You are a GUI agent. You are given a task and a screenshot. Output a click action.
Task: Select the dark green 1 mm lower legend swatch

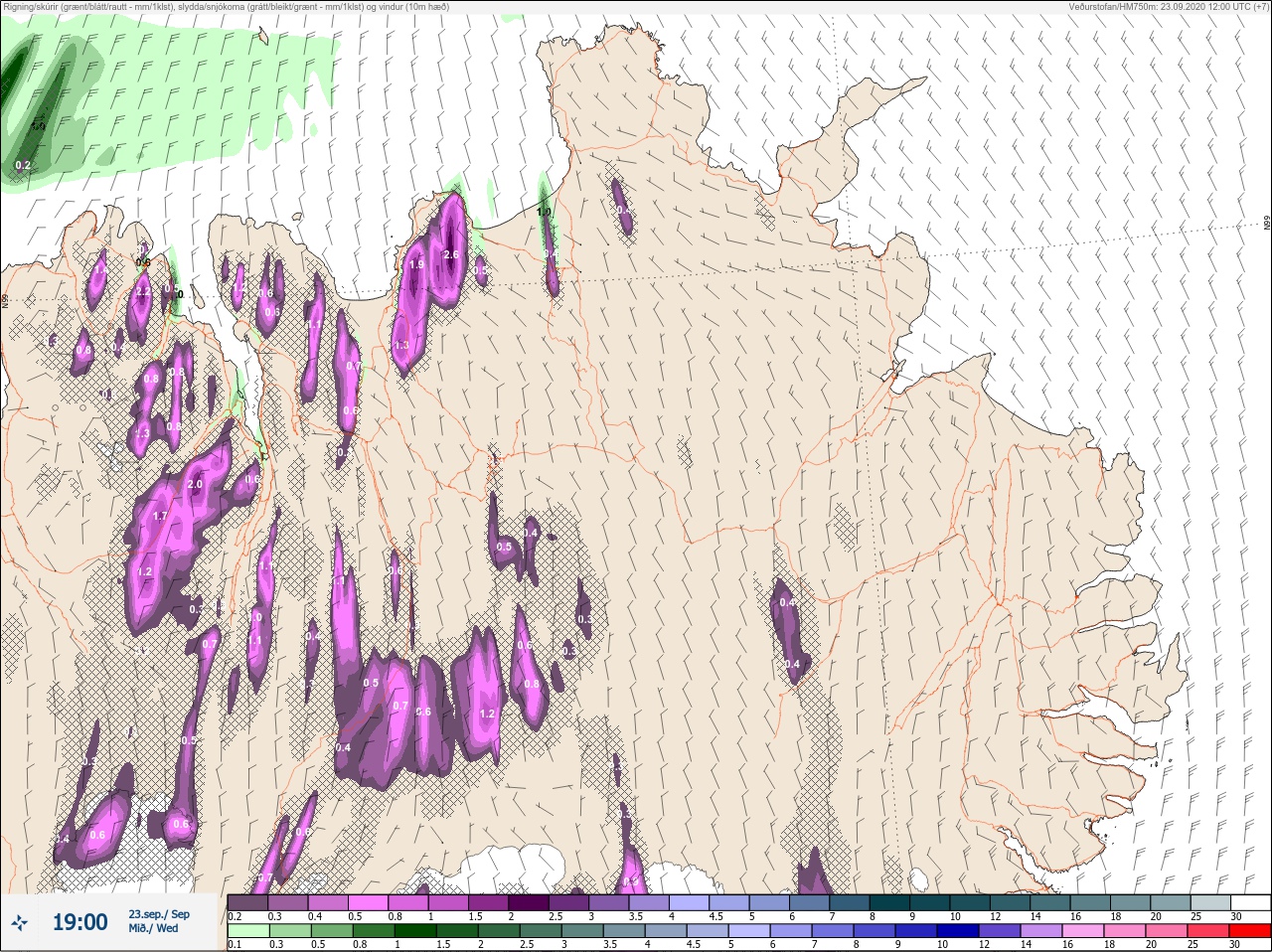point(414,931)
